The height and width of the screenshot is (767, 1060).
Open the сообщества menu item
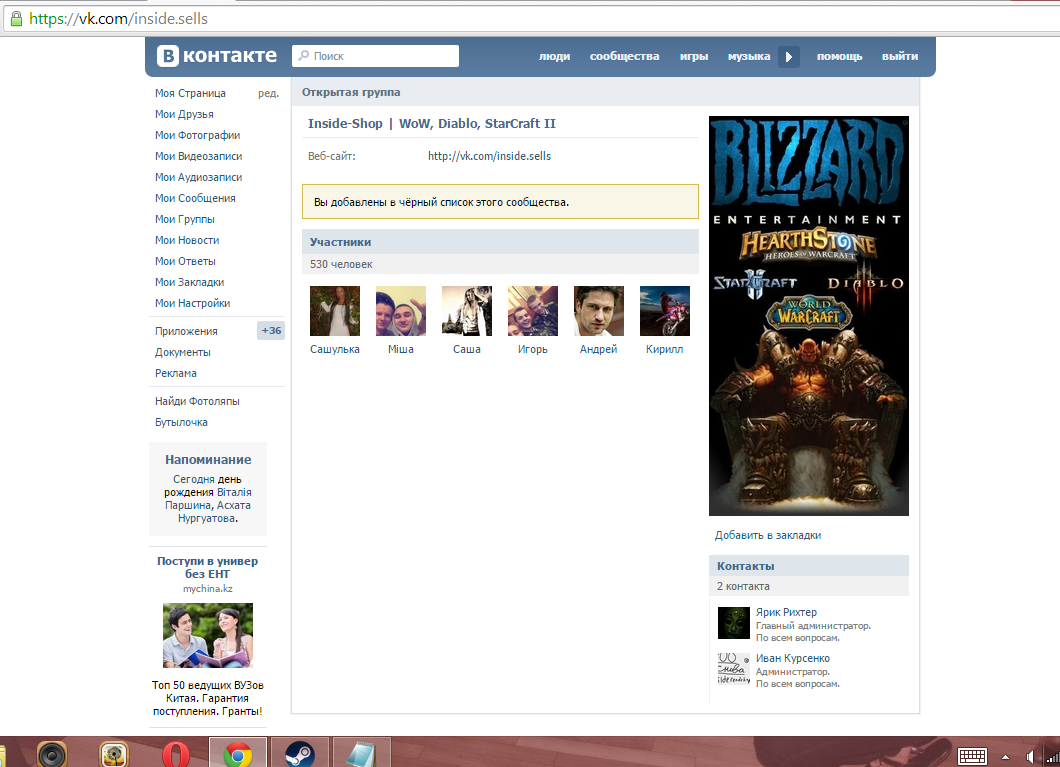[624, 56]
